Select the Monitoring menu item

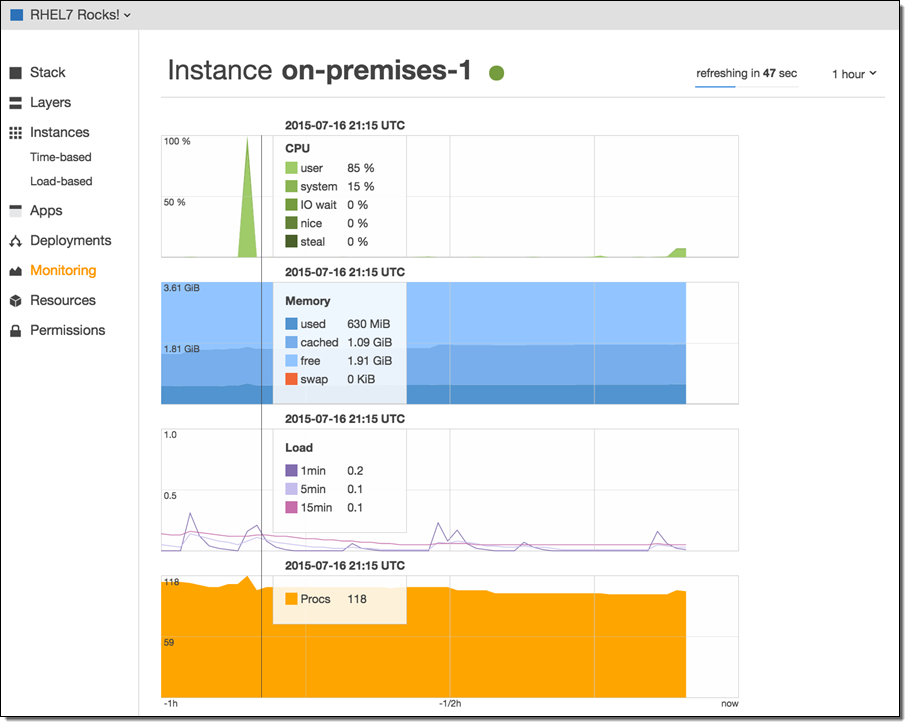pos(63,271)
